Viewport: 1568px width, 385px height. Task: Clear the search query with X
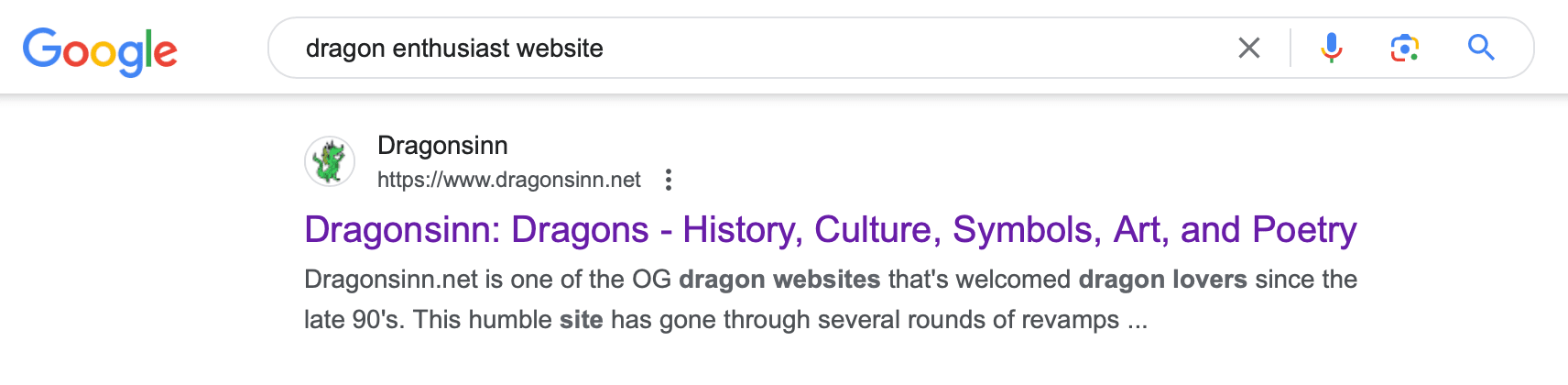pyautogui.click(x=1248, y=48)
